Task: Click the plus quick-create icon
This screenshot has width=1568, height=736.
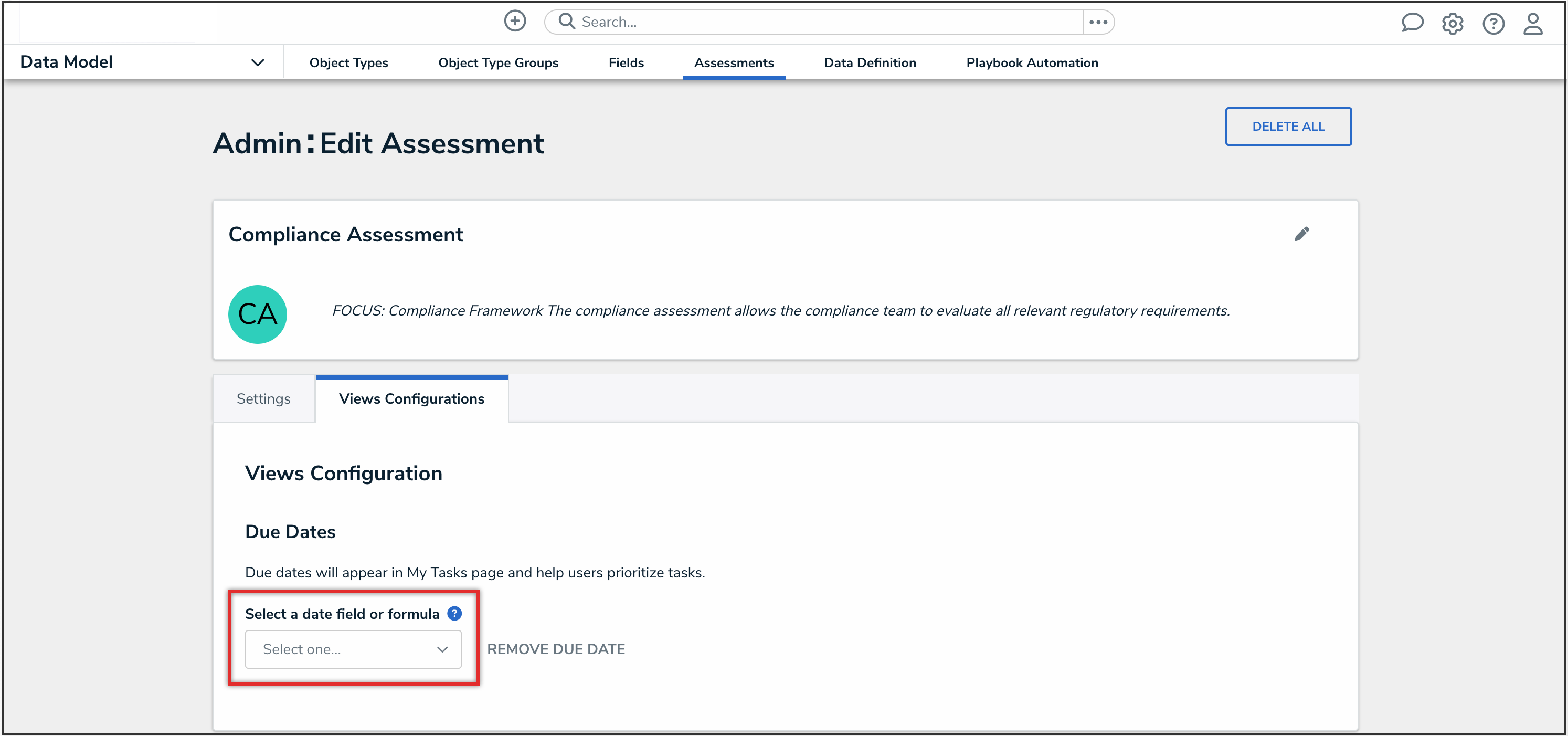Action: [x=515, y=22]
